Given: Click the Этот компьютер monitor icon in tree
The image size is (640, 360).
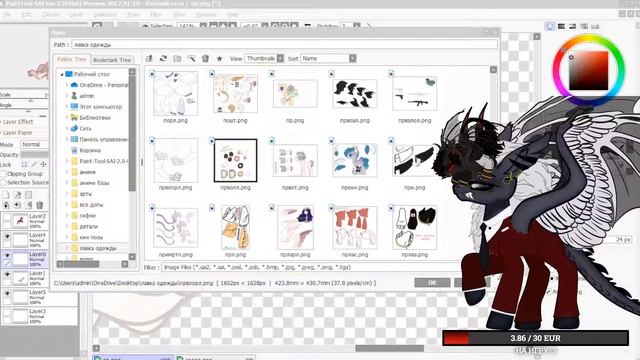Looking at the screenshot, I should (x=74, y=107).
